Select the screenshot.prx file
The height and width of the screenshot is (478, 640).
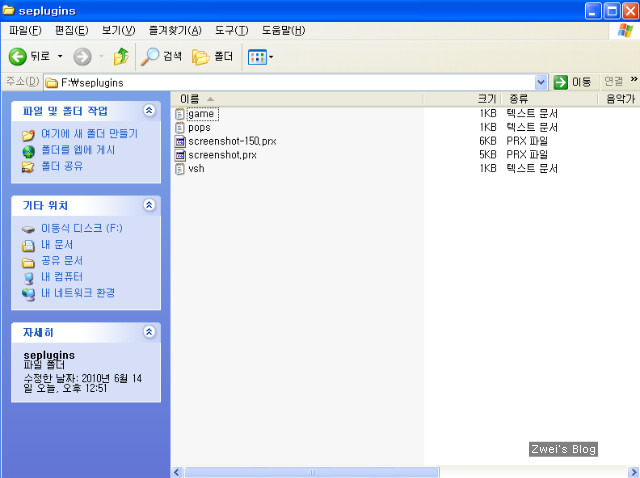[222, 155]
